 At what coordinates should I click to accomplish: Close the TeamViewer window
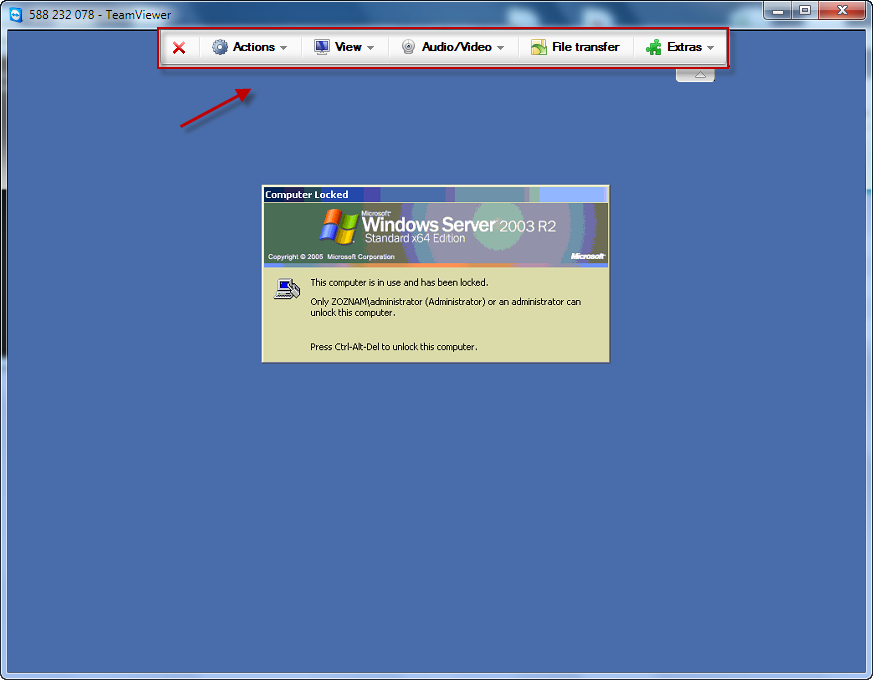click(x=842, y=11)
